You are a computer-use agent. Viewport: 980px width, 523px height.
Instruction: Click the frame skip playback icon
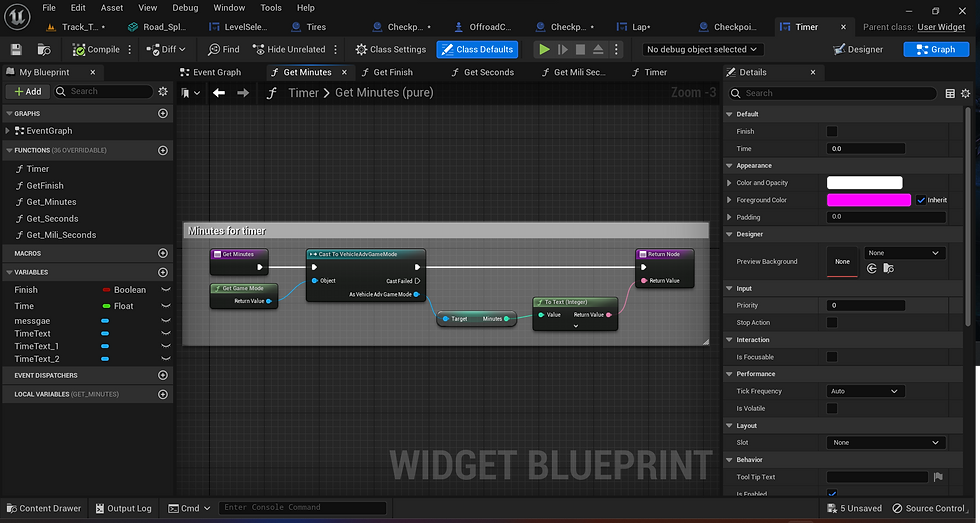point(562,49)
